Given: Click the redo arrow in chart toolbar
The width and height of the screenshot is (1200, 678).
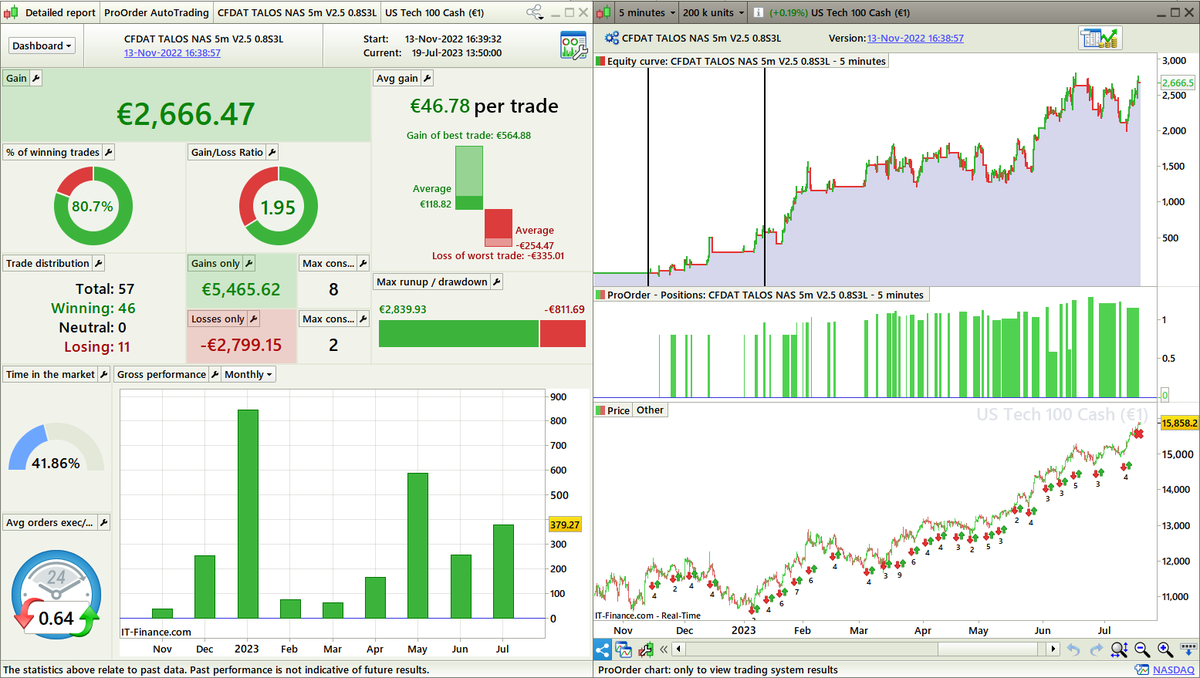Looking at the screenshot, I should click(x=1095, y=650).
